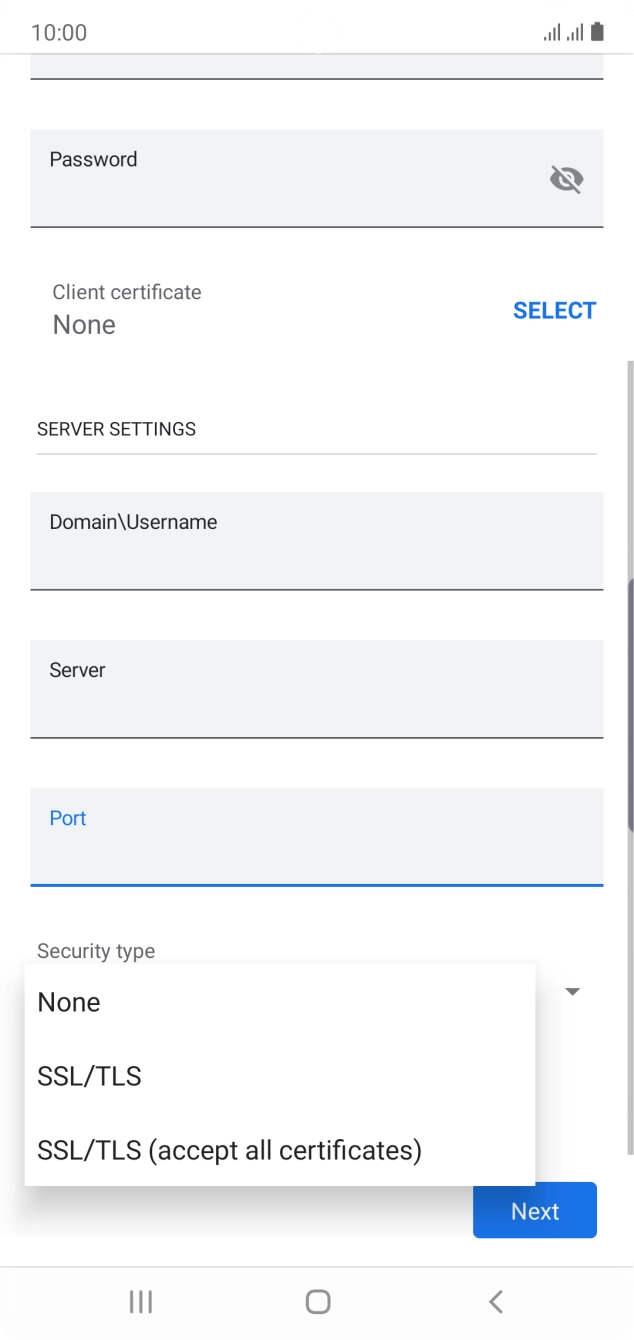Screen dimensions: 634x1340
Task: Tap the battery icon in status bar
Action: click(x=597, y=31)
